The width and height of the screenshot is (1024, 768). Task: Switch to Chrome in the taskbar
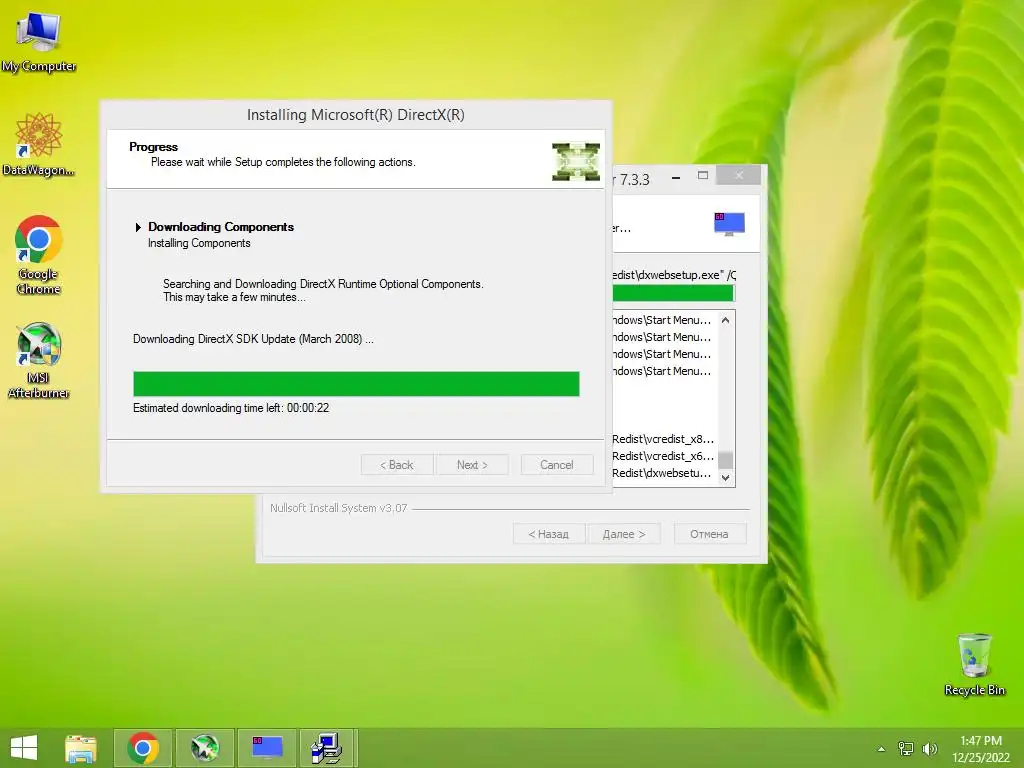pyautogui.click(x=143, y=748)
